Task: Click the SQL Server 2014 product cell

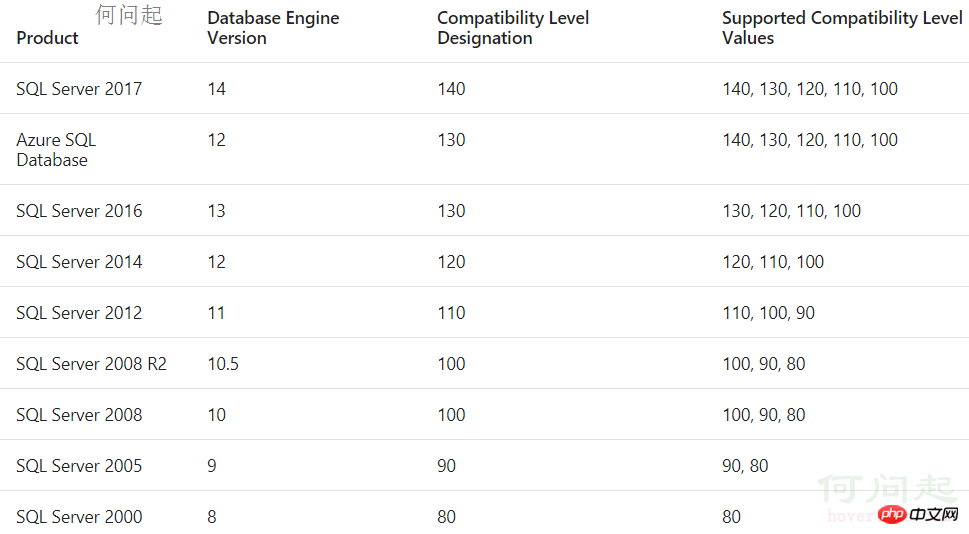Action: [x=79, y=262]
